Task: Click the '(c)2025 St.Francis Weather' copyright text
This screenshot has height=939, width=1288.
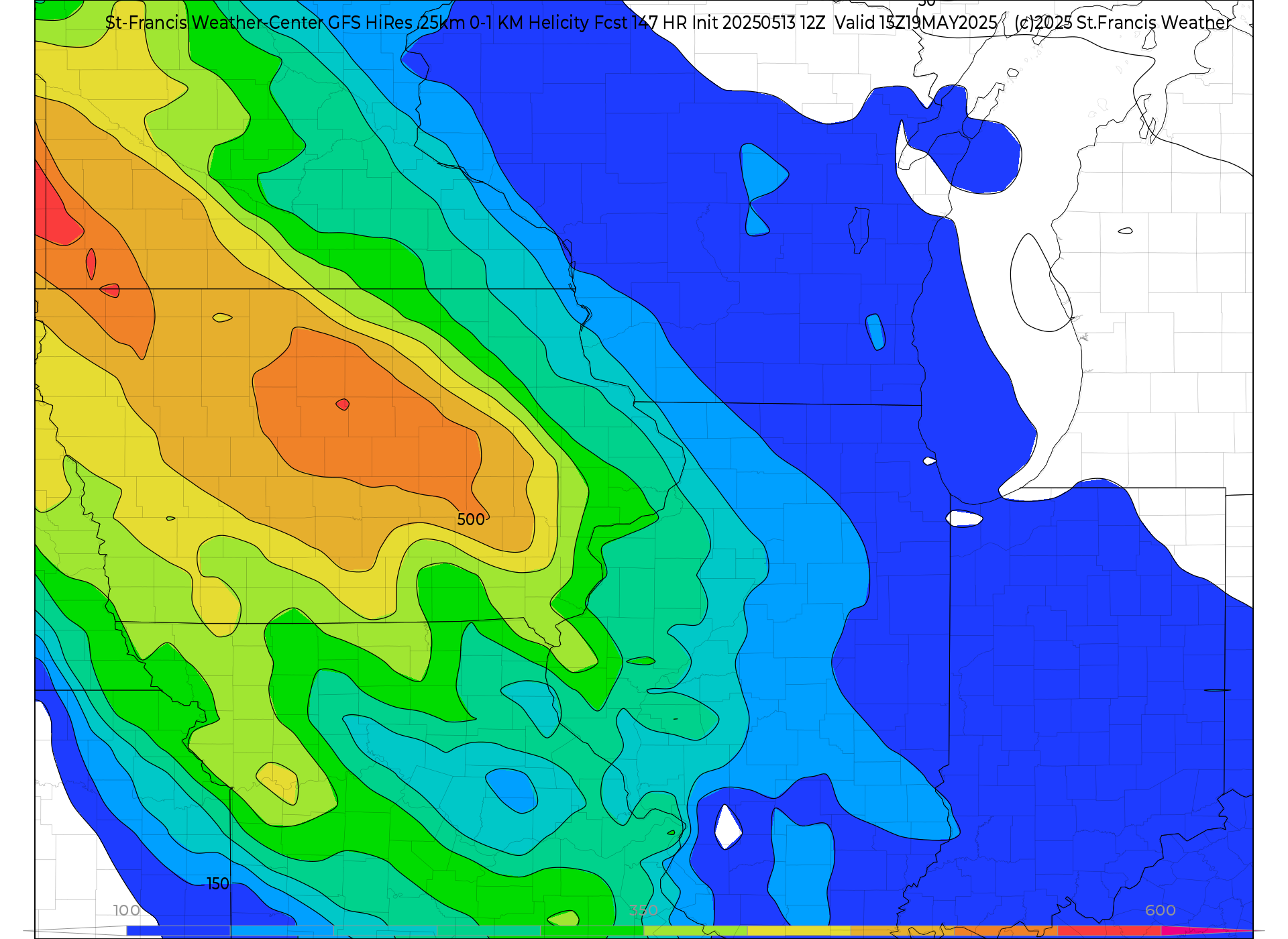Action: click(x=1122, y=23)
